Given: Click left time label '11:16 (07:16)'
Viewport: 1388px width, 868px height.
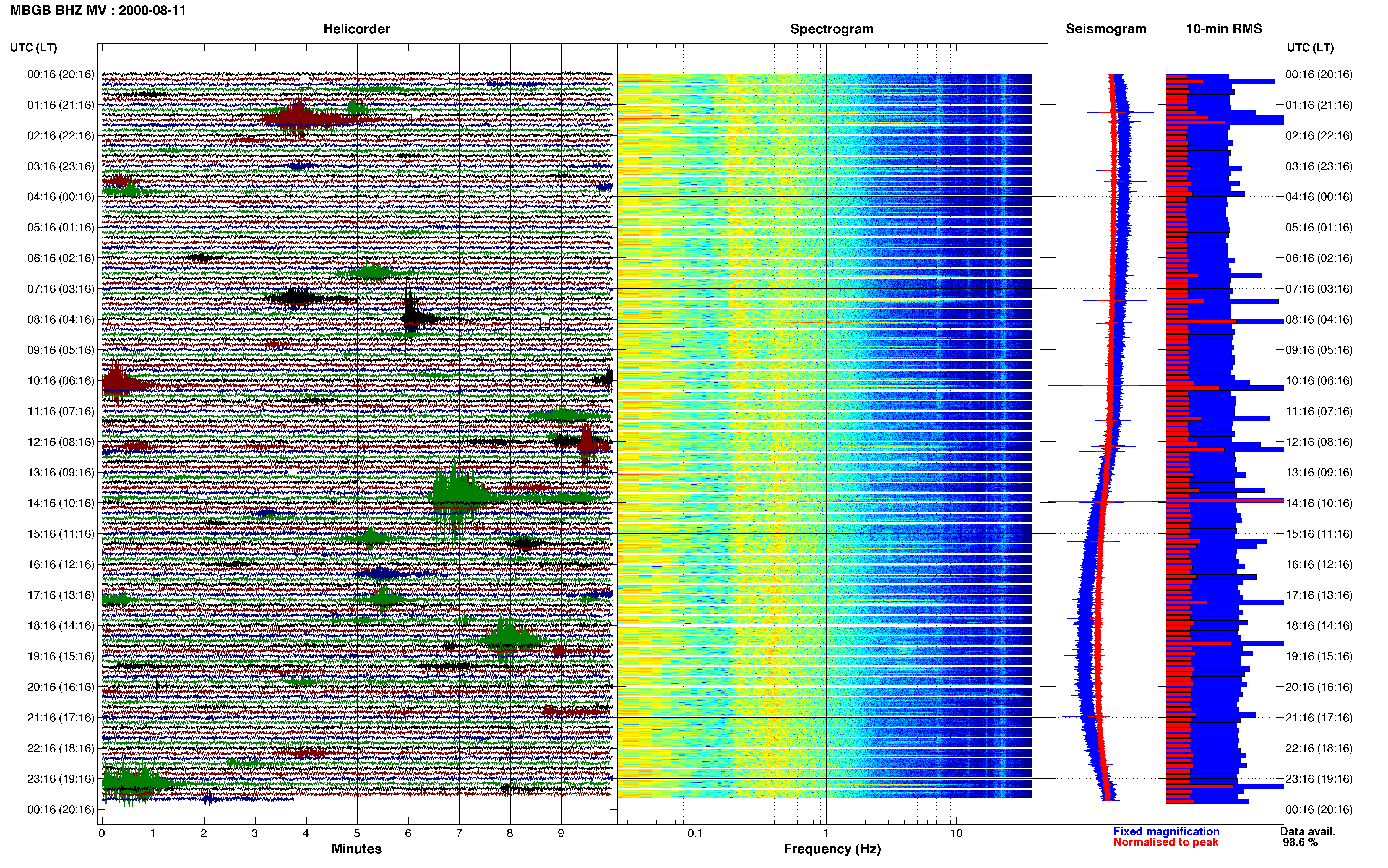Looking at the screenshot, I should pos(61,411).
